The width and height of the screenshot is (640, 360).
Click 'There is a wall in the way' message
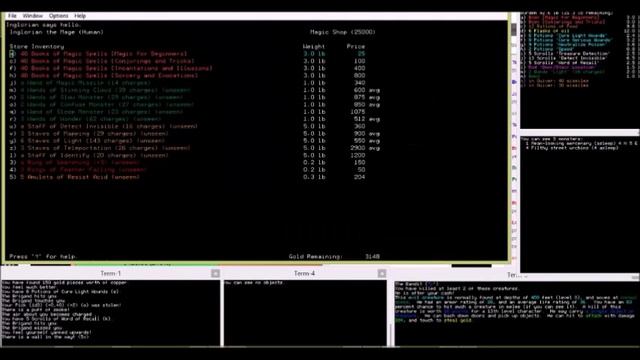45,337
